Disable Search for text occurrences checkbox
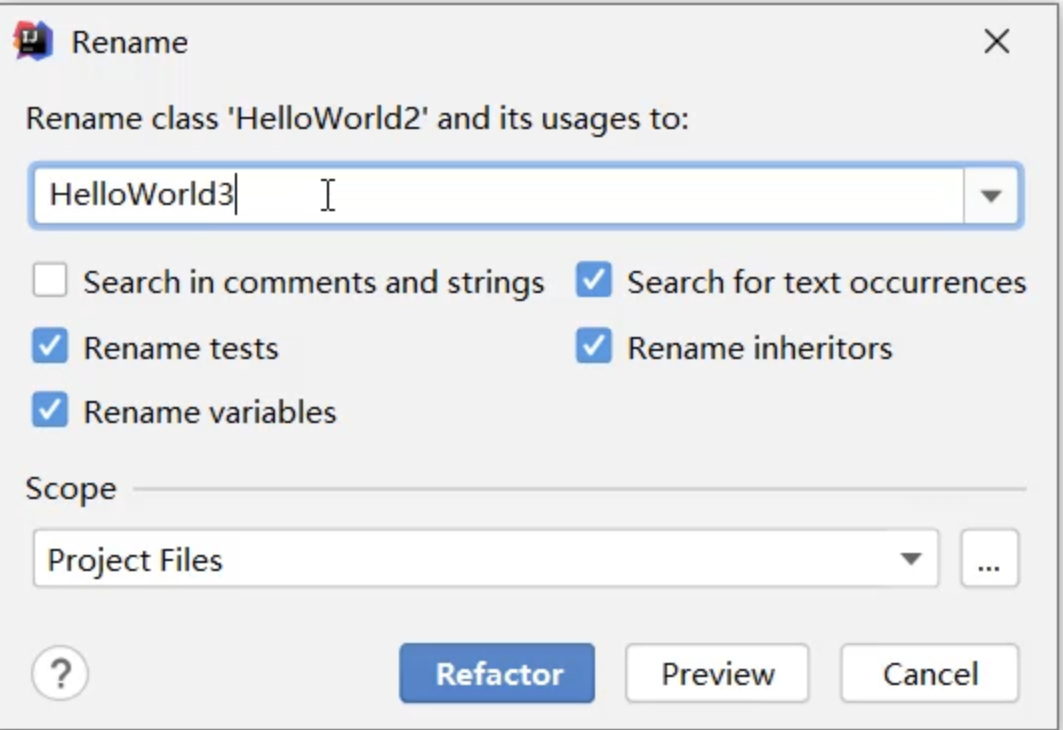This screenshot has height=730, width=1063. (x=593, y=282)
